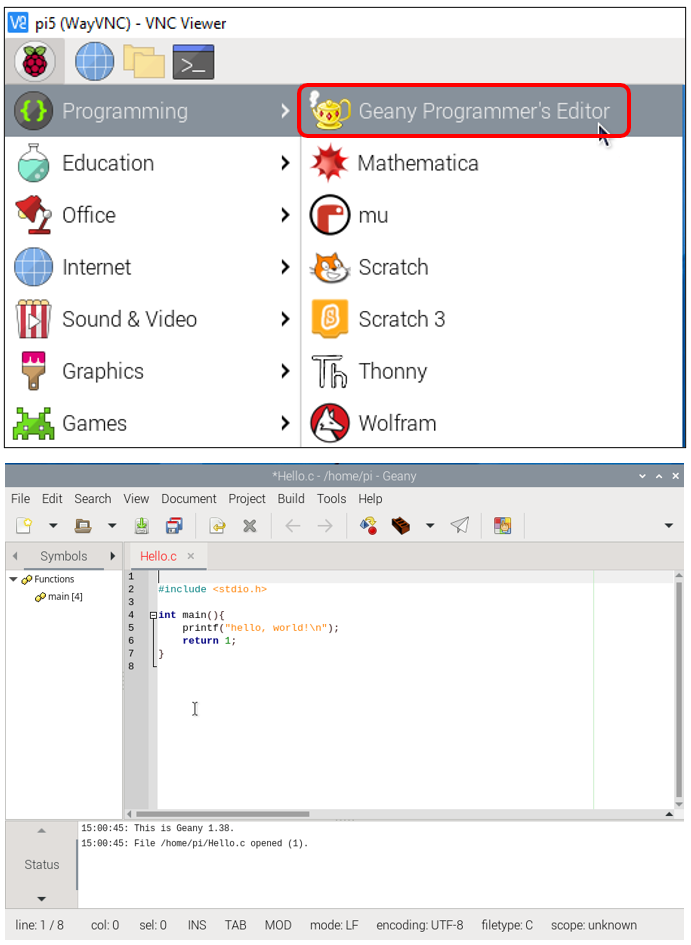Image resolution: width=691 pixels, height=945 pixels.
Task: Select the Status tab in the message window
Action: click(x=42, y=864)
